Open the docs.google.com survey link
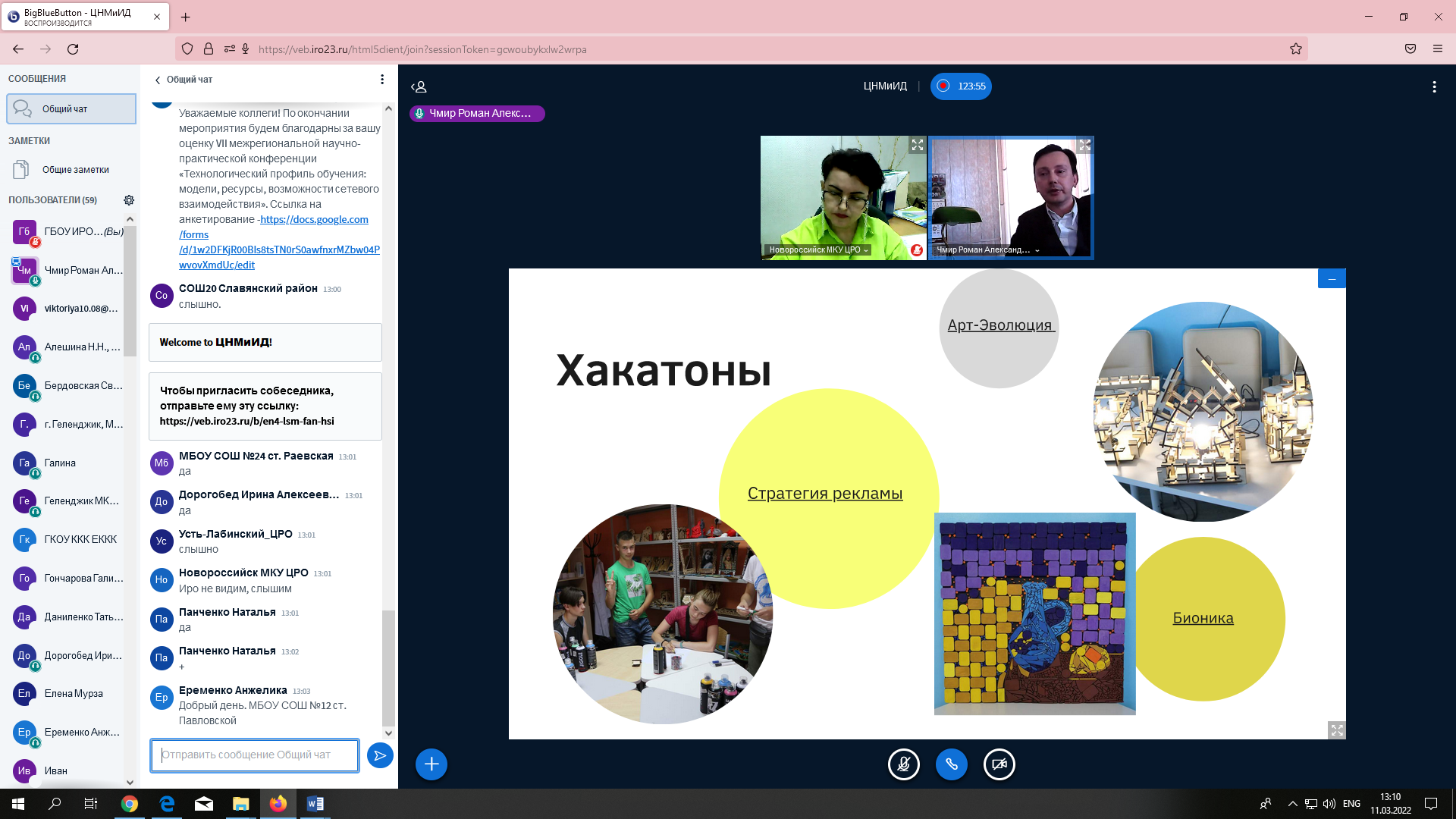 pos(314,220)
